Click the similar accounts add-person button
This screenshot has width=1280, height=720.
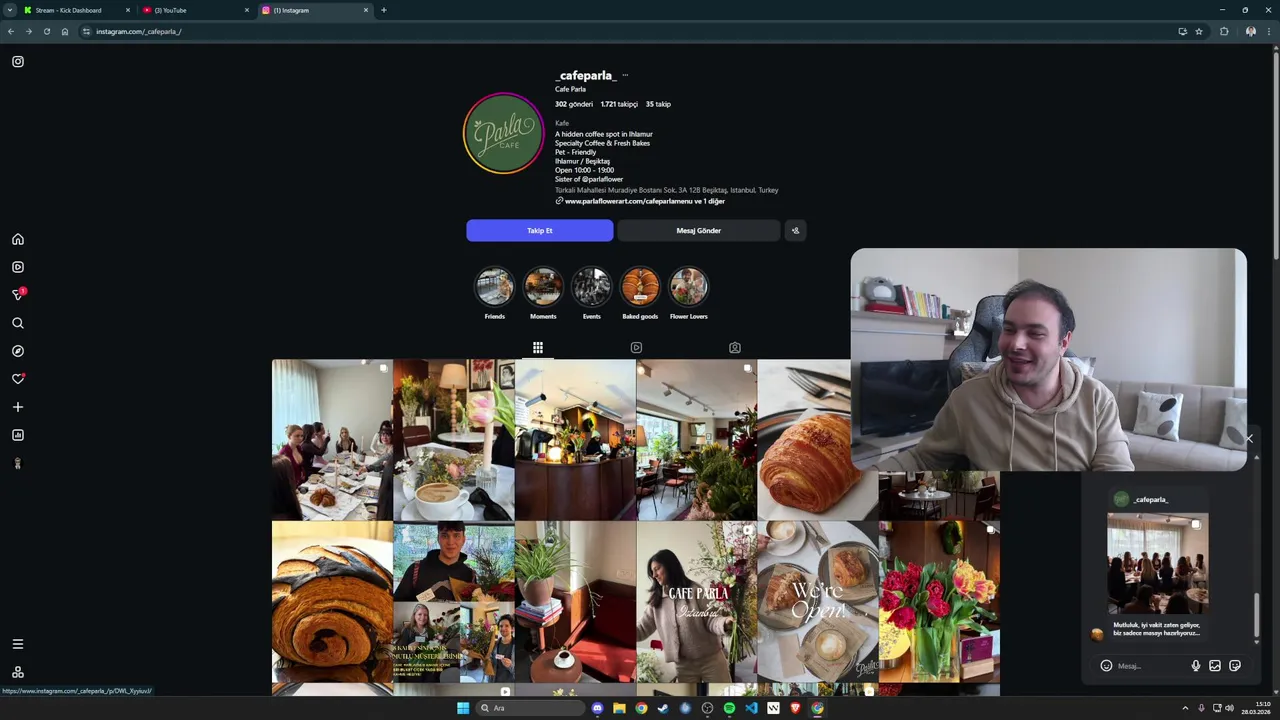[795, 231]
